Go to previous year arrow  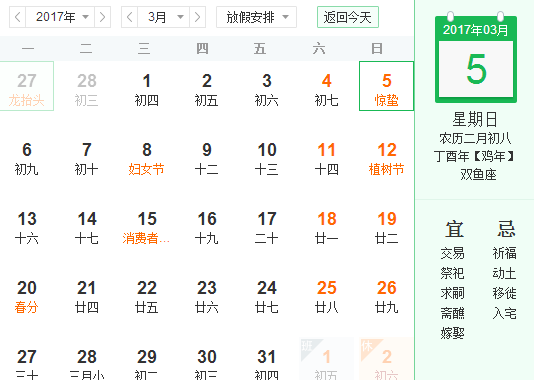pyautogui.click(x=18, y=17)
